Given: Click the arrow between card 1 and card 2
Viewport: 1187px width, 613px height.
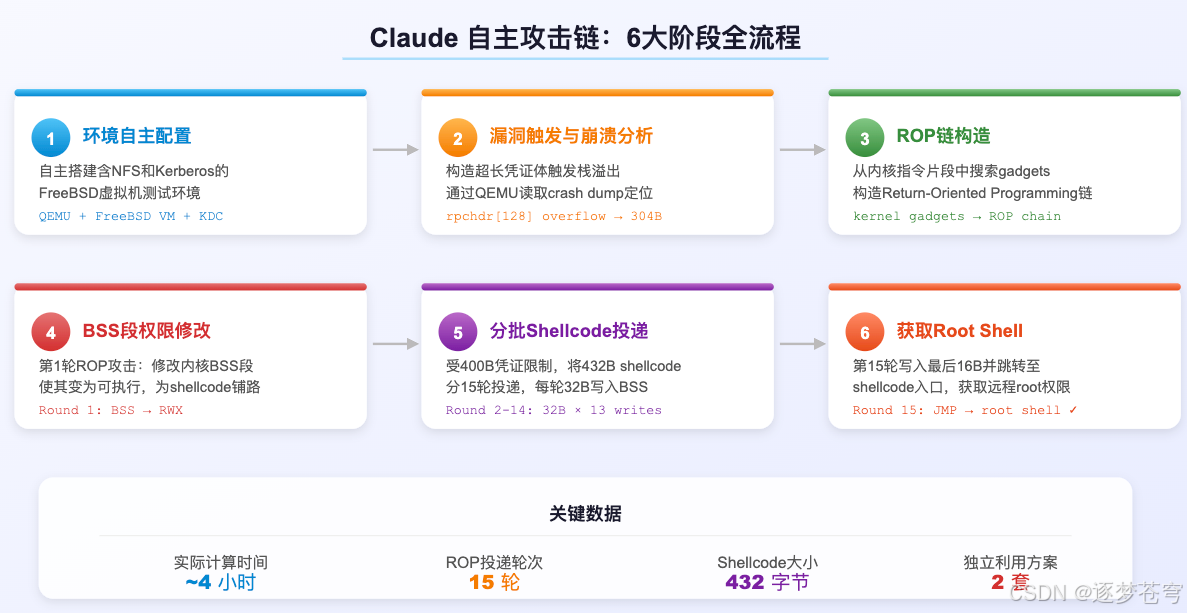Looking at the screenshot, I should click(x=396, y=148).
